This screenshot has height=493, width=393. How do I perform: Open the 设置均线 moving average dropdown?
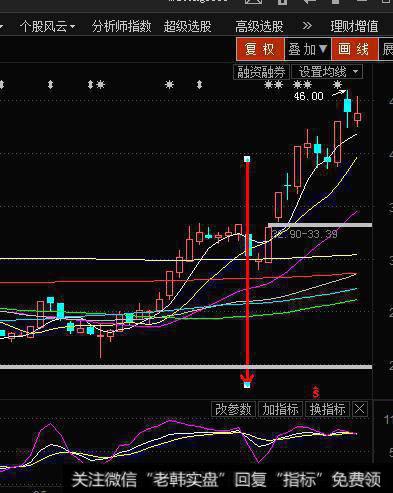click(x=327, y=72)
